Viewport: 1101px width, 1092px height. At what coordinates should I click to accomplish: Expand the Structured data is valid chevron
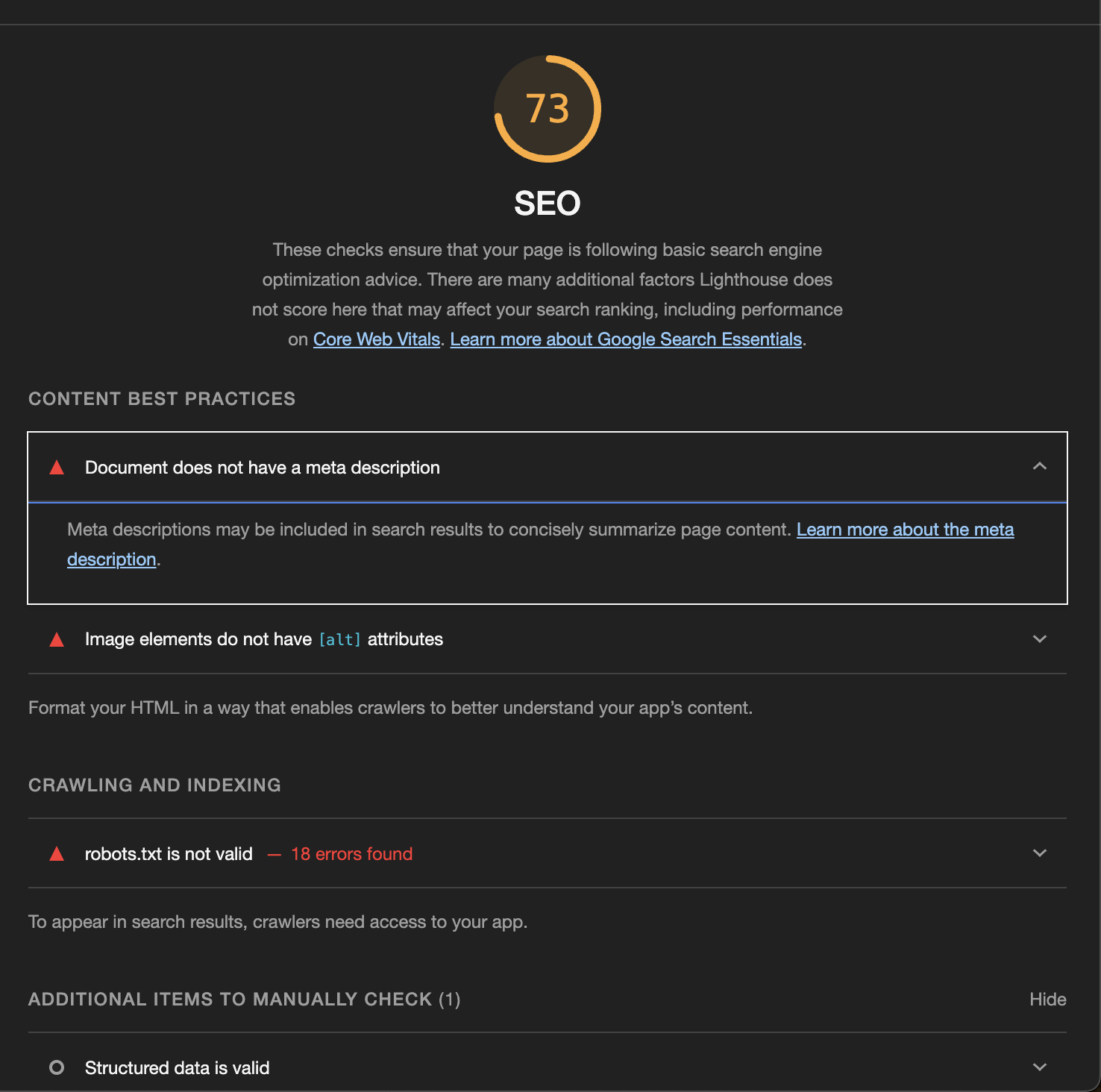(1039, 1067)
